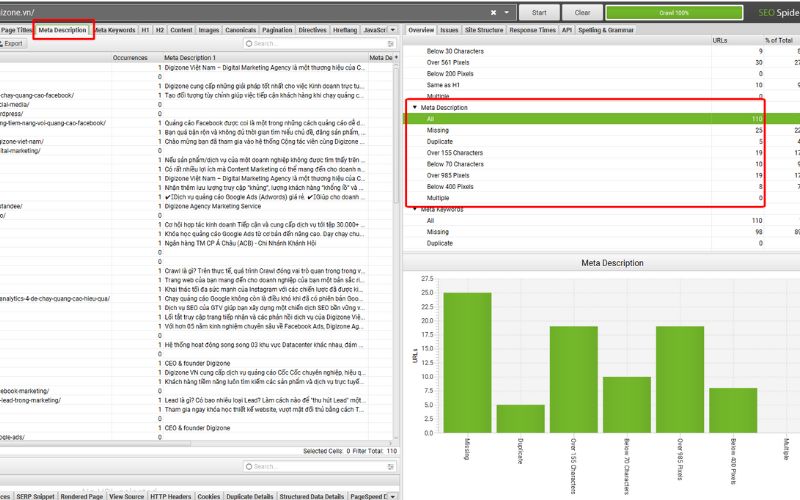The image size is (800, 500).
Task: Sort by the Occurrences column header
Action: [x=130, y=58]
